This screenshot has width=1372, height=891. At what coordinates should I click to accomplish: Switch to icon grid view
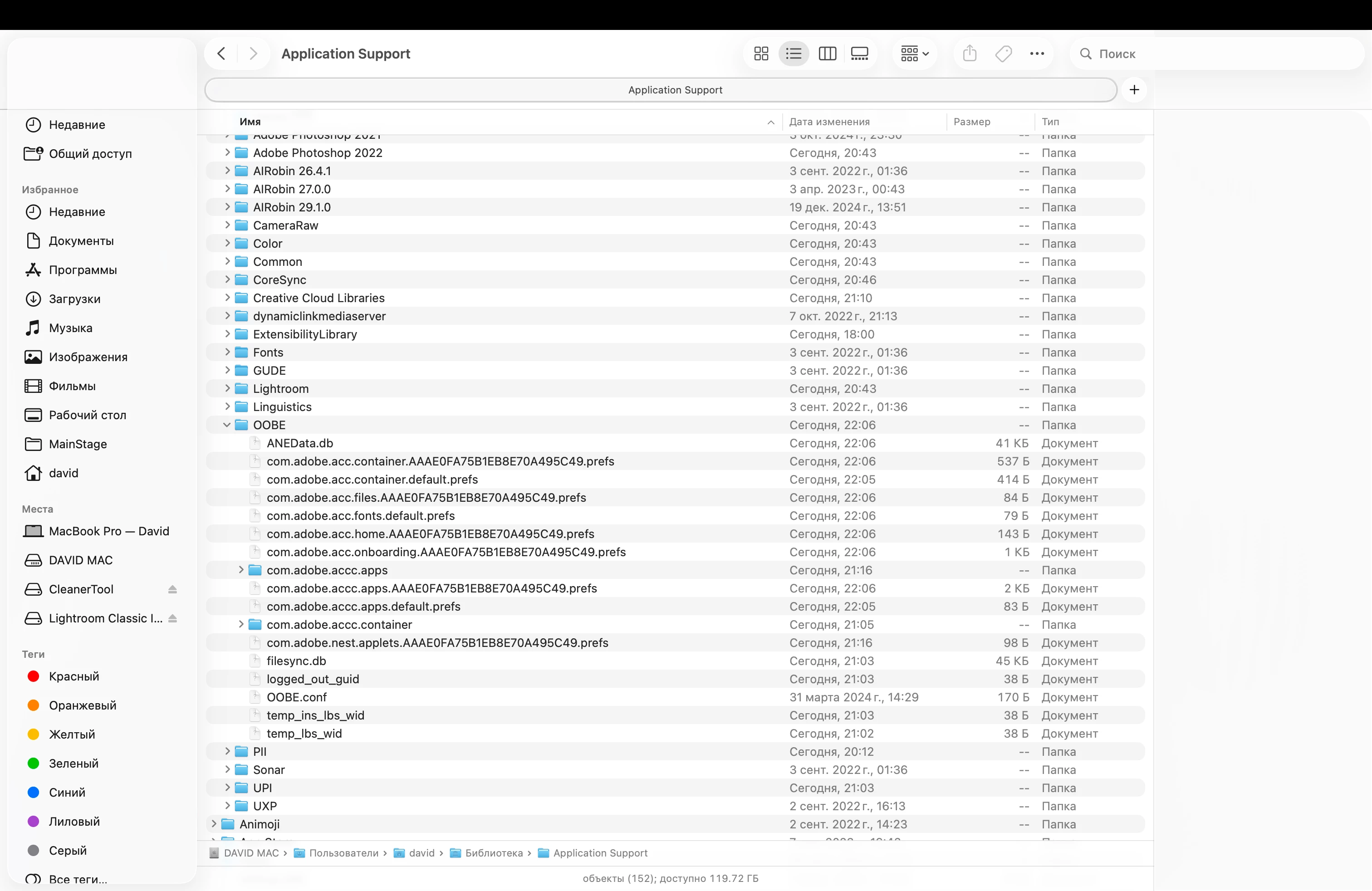[761, 54]
